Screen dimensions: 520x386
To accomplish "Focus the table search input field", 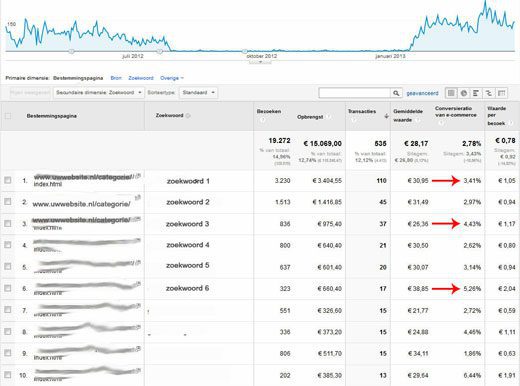I will pyautogui.click(x=354, y=93).
